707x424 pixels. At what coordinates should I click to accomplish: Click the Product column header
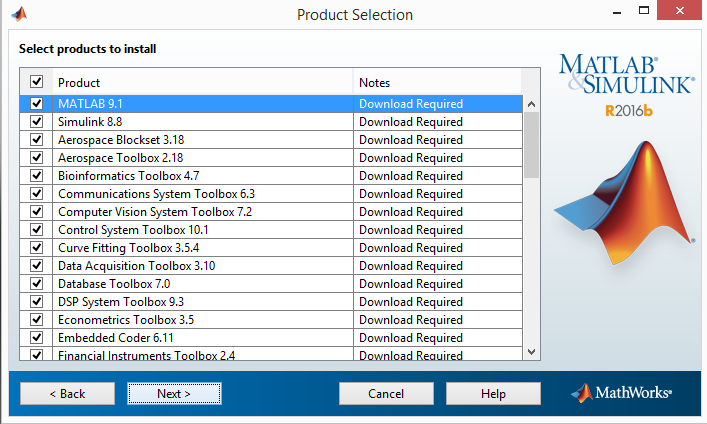click(x=200, y=82)
